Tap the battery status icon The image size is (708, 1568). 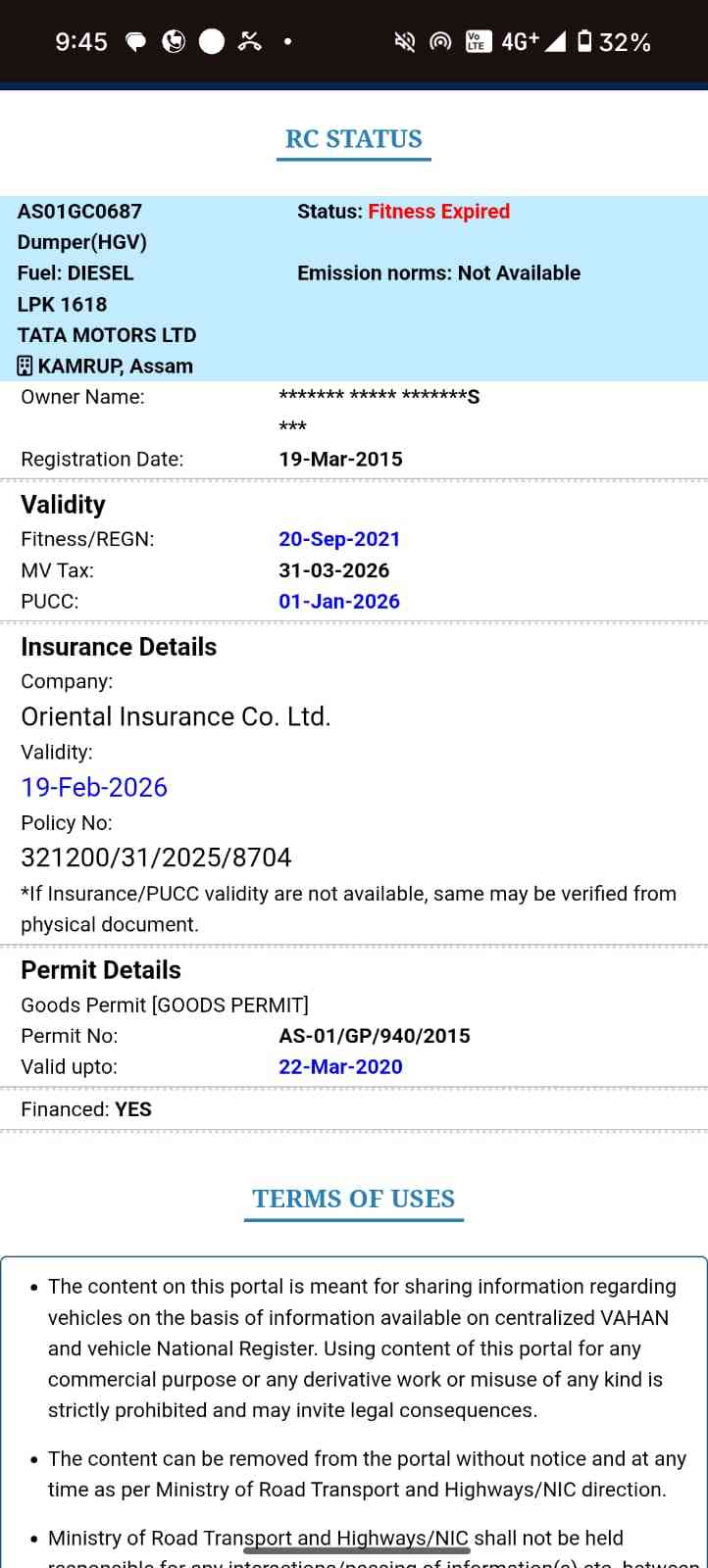(584, 41)
